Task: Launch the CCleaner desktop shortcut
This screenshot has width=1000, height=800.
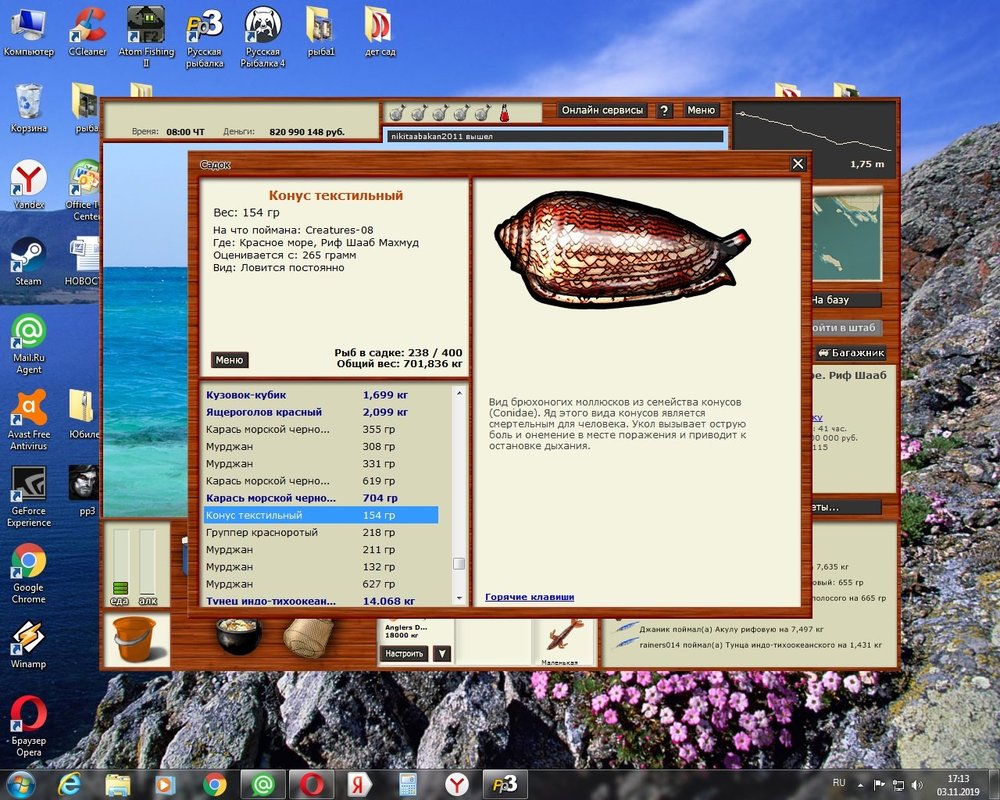Action: (x=87, y=31)
